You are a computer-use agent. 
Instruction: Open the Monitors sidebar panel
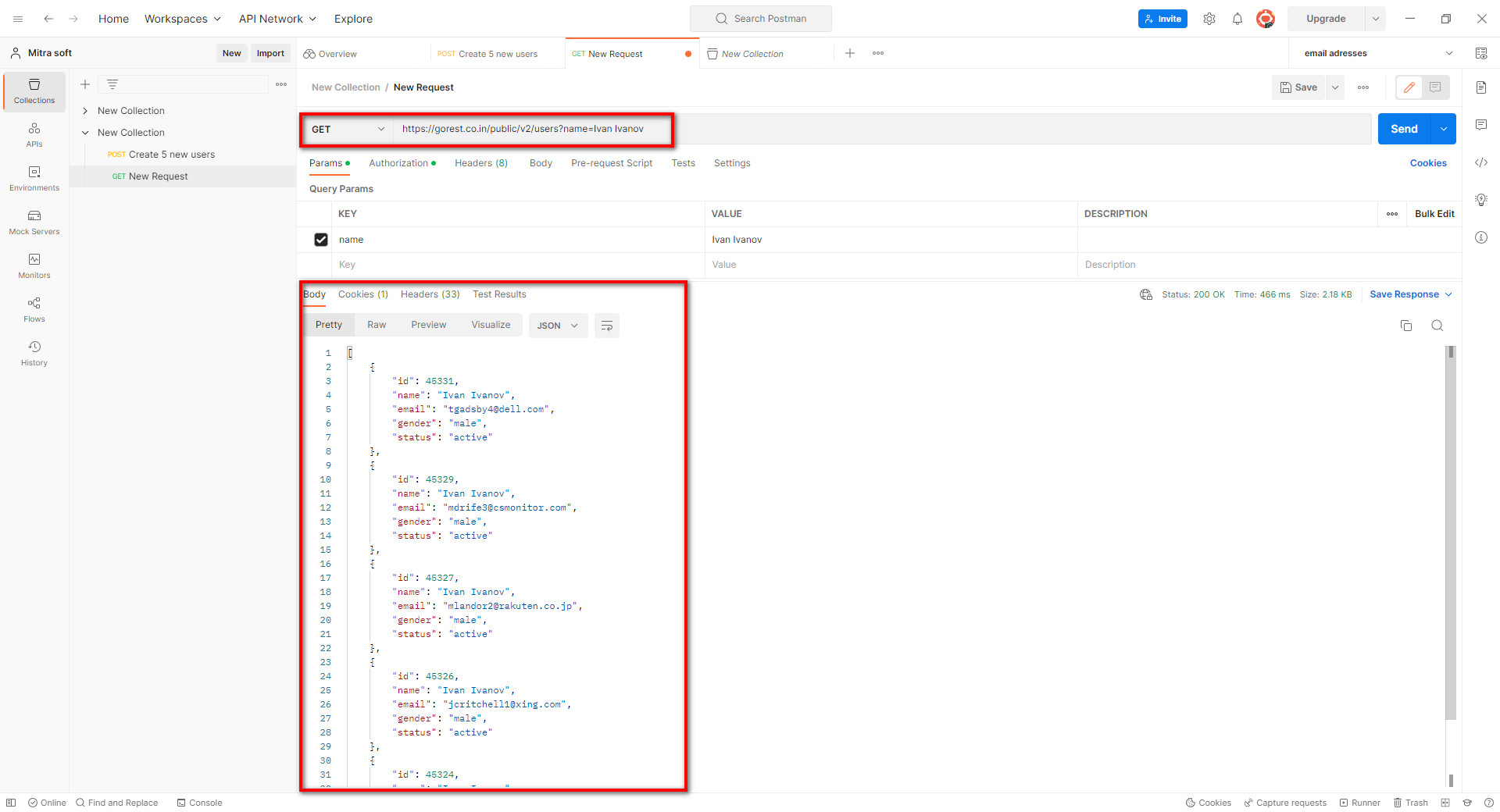click(34, 266)
